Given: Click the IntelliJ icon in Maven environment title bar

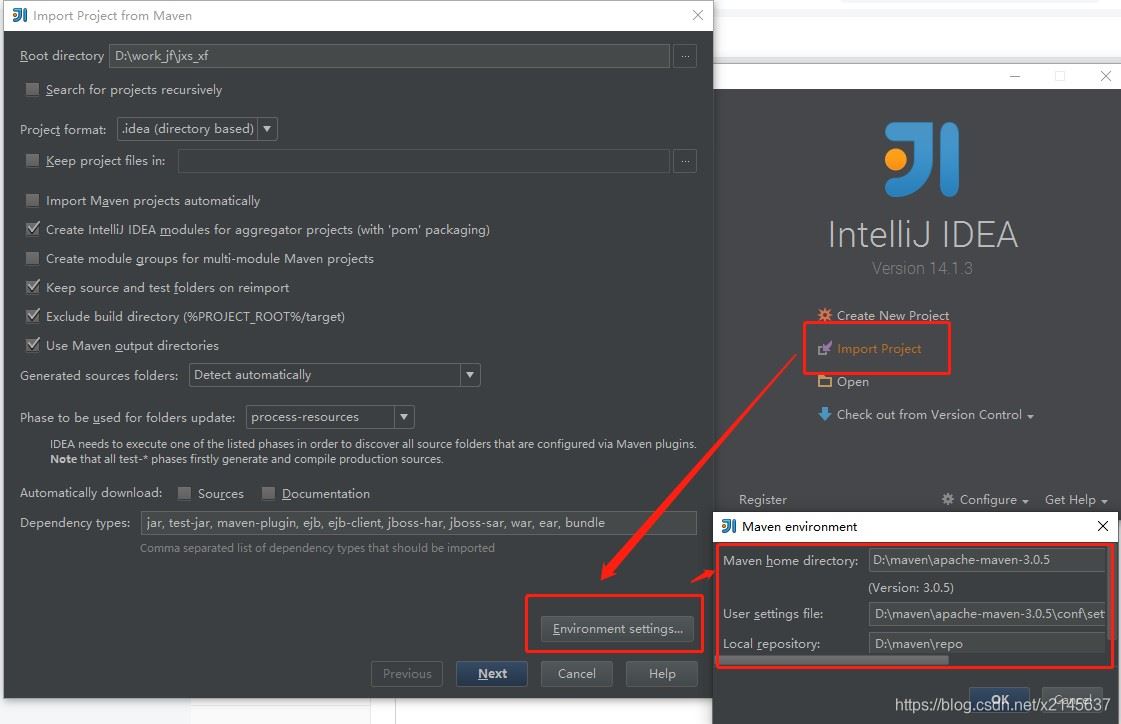Looking at the screenshot, I should [x=729, y=526].
